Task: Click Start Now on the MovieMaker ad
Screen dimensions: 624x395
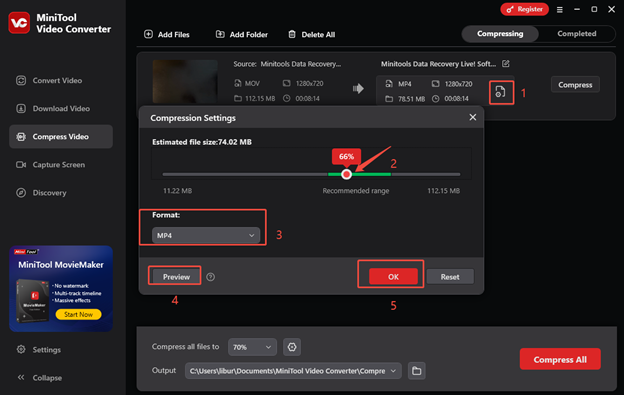Action: point(78,314)
